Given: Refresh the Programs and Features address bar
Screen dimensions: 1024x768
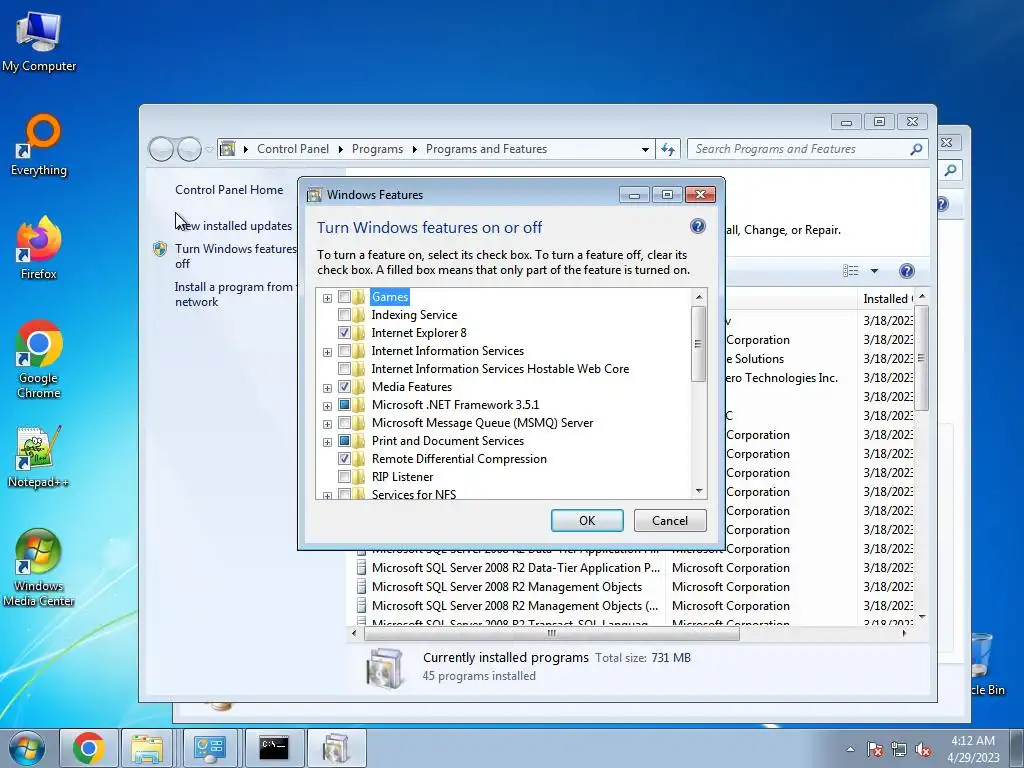Looking at the screenshot, I should [668, 149].
